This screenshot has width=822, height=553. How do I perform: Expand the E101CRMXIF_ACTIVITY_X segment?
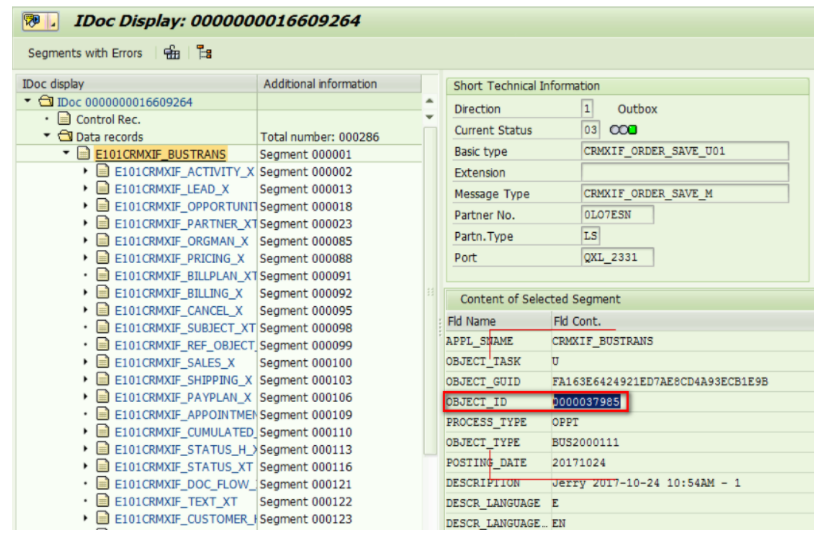point(85,171)
